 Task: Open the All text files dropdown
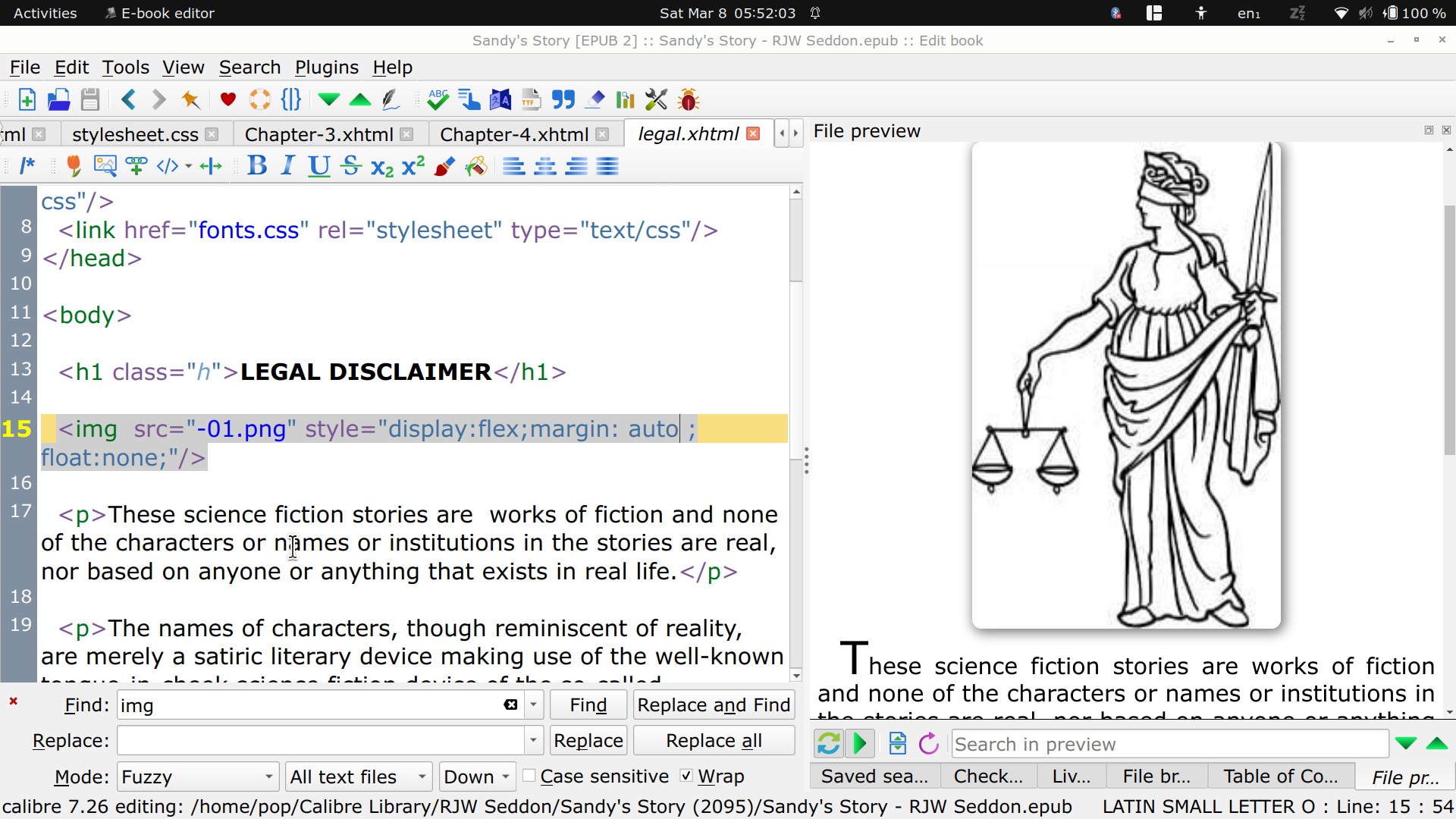(x=359, y=777)
